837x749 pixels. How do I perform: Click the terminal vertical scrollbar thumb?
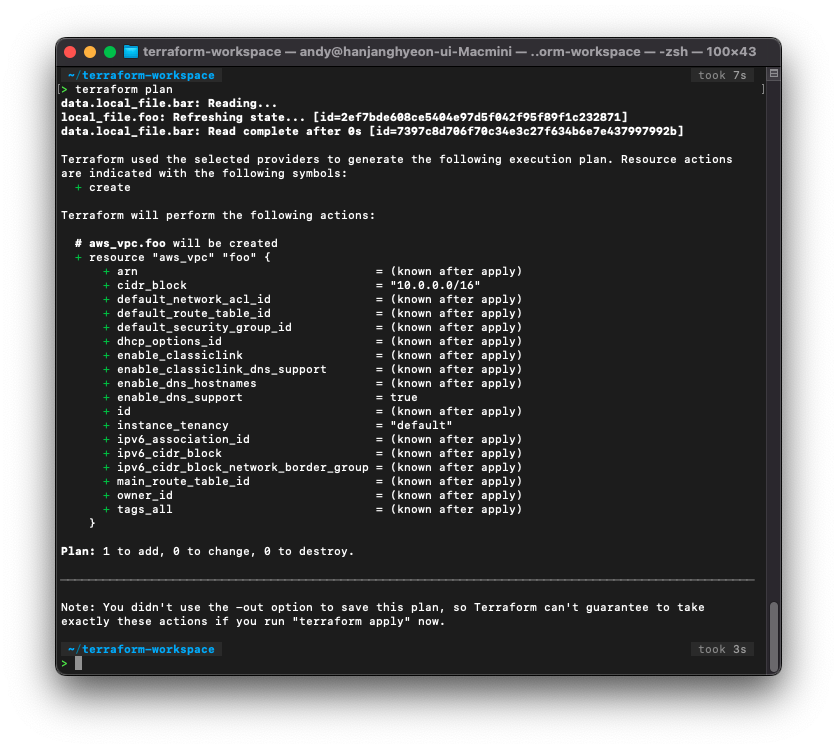(x=773, y=637)
